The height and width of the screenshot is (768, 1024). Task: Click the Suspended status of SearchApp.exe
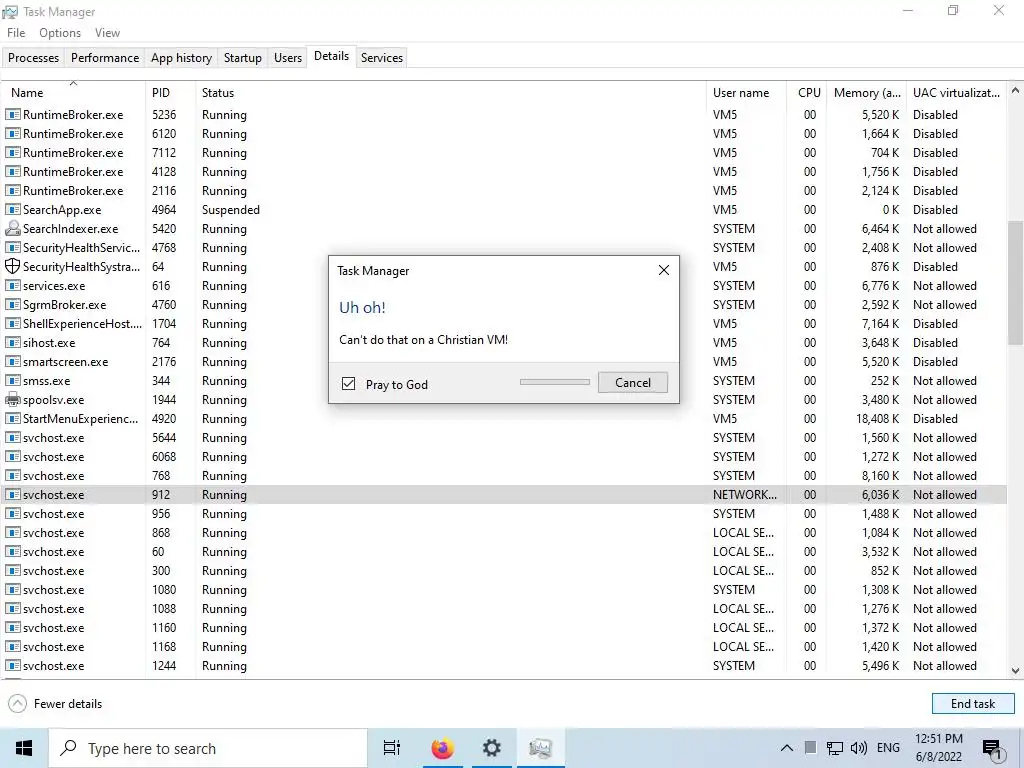(231, 210)
